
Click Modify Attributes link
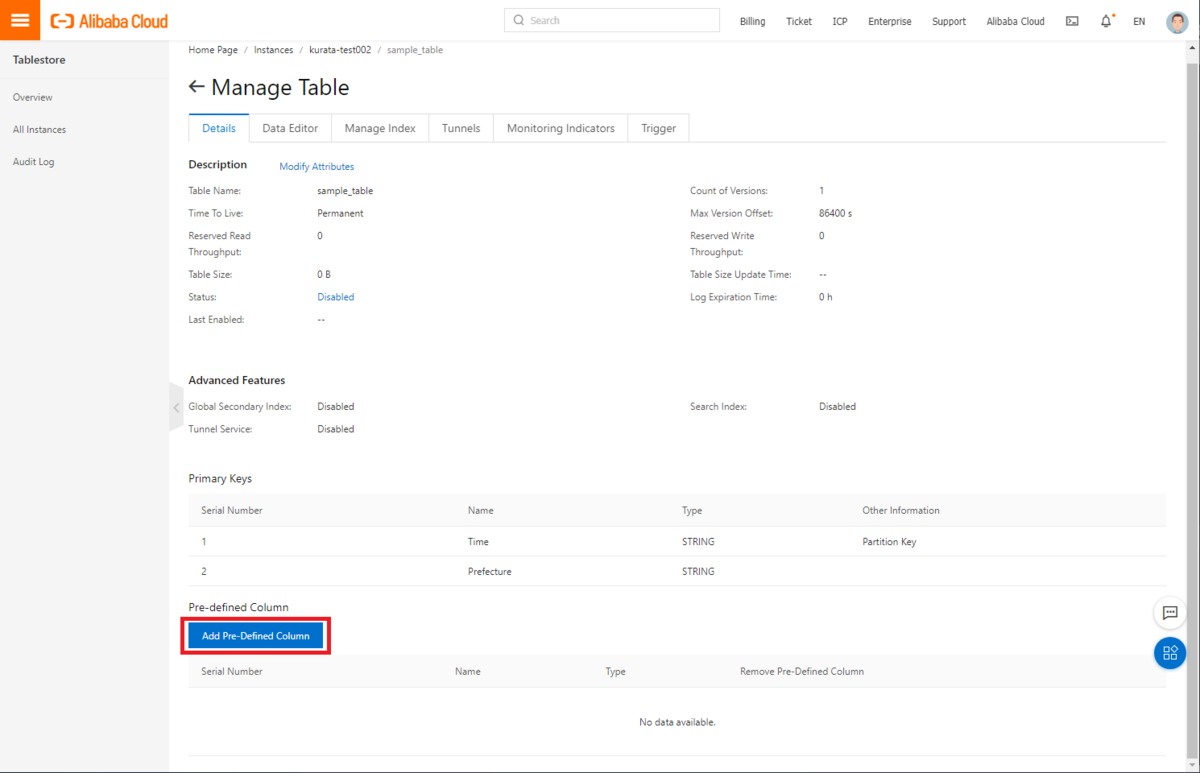[x=316, y=166]
